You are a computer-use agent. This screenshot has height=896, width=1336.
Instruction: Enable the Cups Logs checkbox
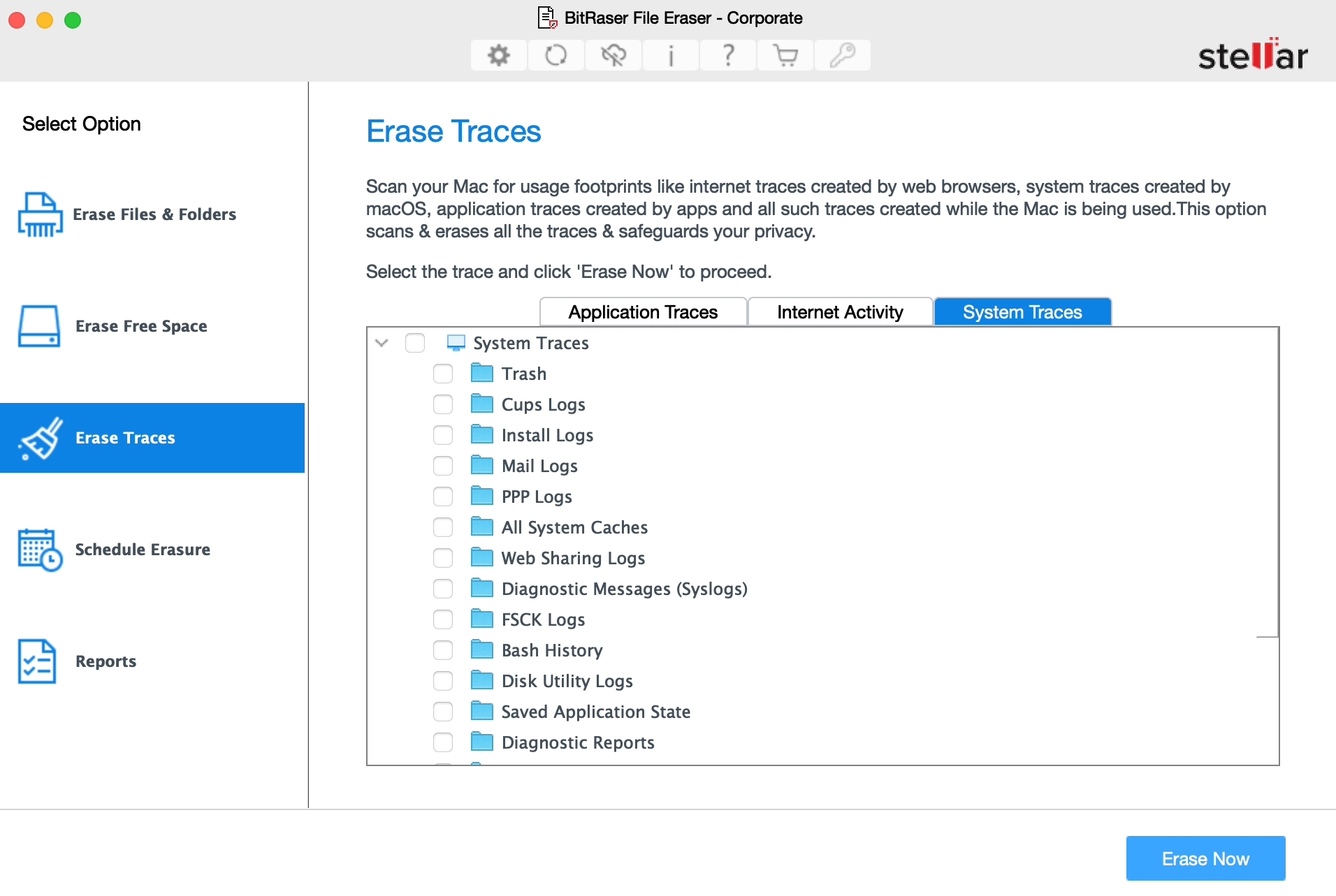[x=443, y=404]
